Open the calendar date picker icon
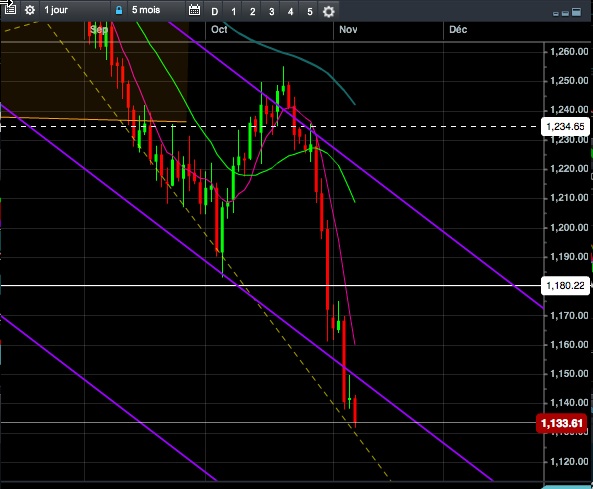Viewport: 593px width, 489px height. (194, 10)
